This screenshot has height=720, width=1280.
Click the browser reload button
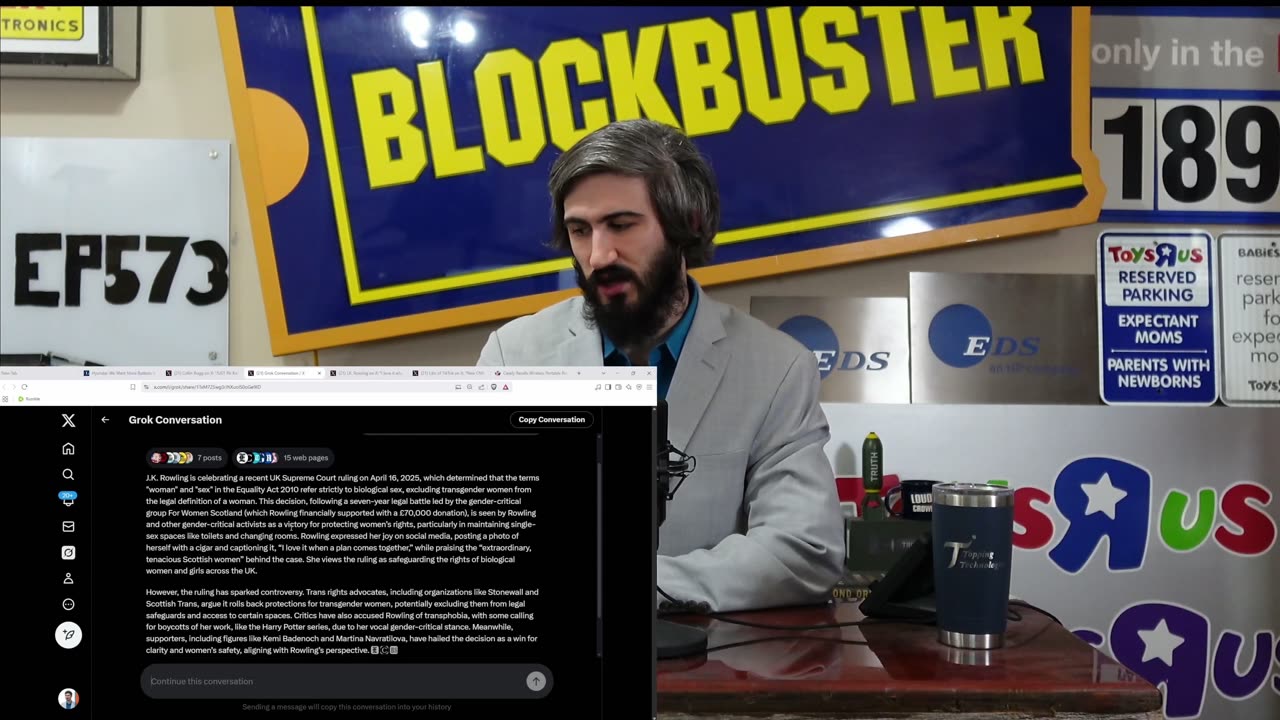point(24,387)
